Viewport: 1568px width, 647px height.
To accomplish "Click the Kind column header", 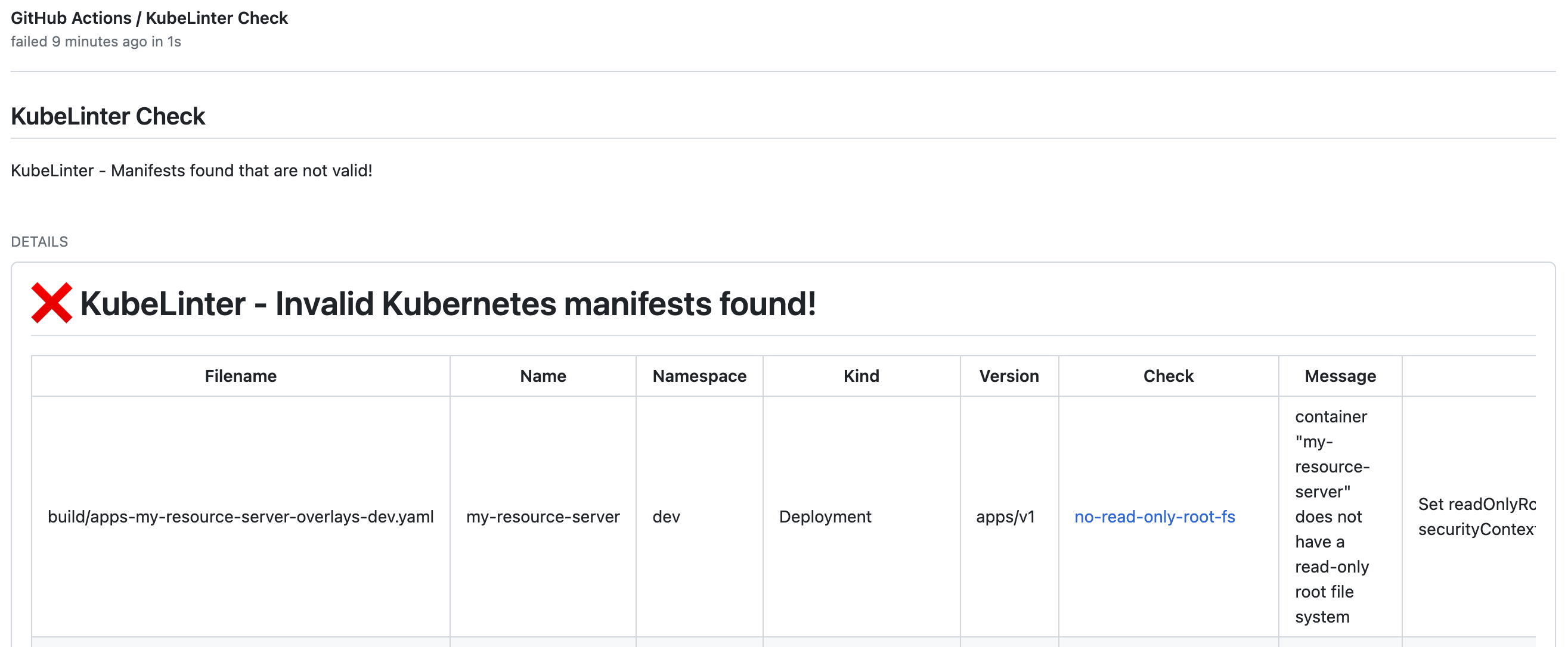I will (861, 376).
